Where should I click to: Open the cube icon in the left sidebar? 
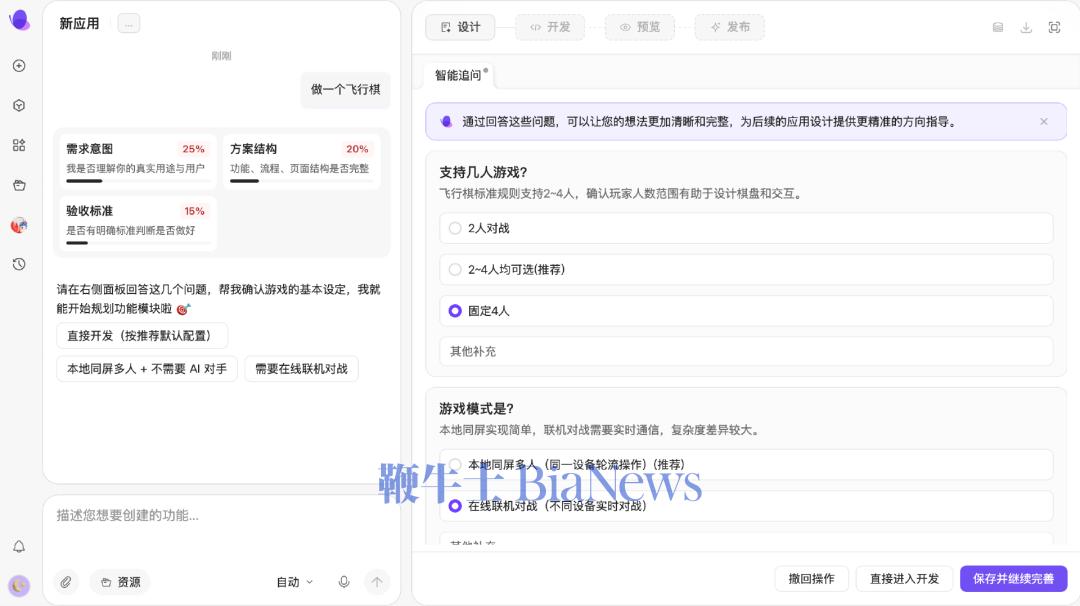pyautogui.click(x=19, y=105)
